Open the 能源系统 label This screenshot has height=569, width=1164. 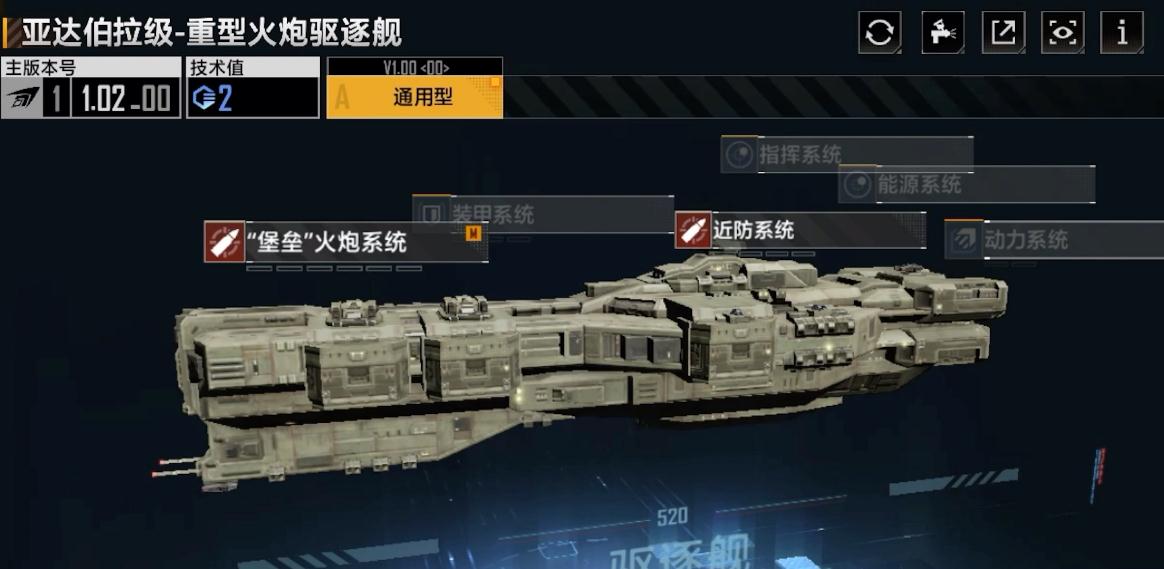click(919, 184)
